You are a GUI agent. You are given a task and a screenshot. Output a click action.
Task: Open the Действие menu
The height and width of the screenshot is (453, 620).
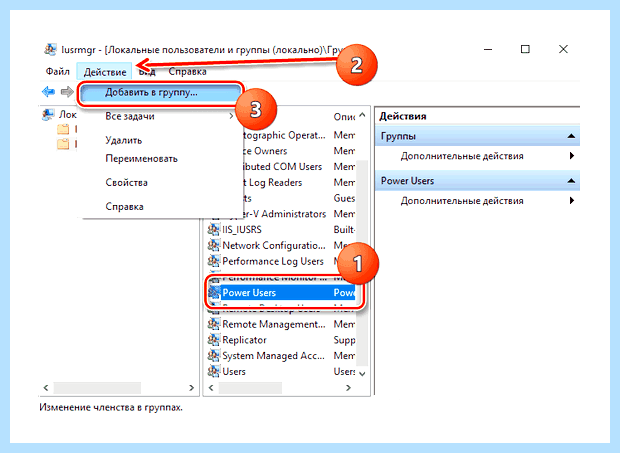105,72
